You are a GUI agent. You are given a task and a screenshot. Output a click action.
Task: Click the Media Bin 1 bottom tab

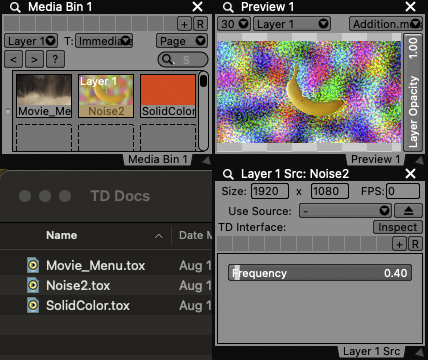[158, 159]
